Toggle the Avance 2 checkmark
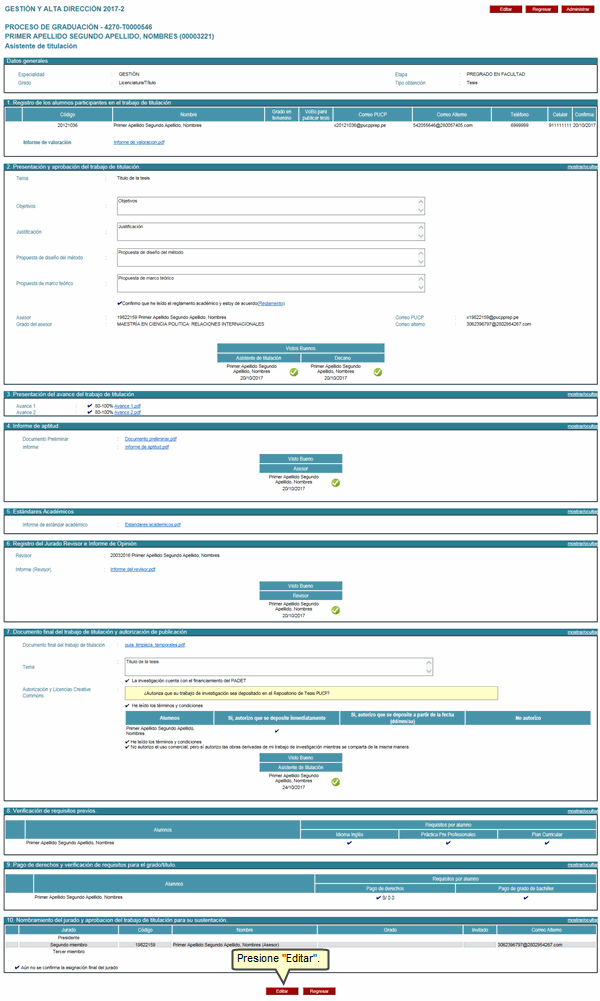This screenshot has width=600, height=1001. click(90, 412)
